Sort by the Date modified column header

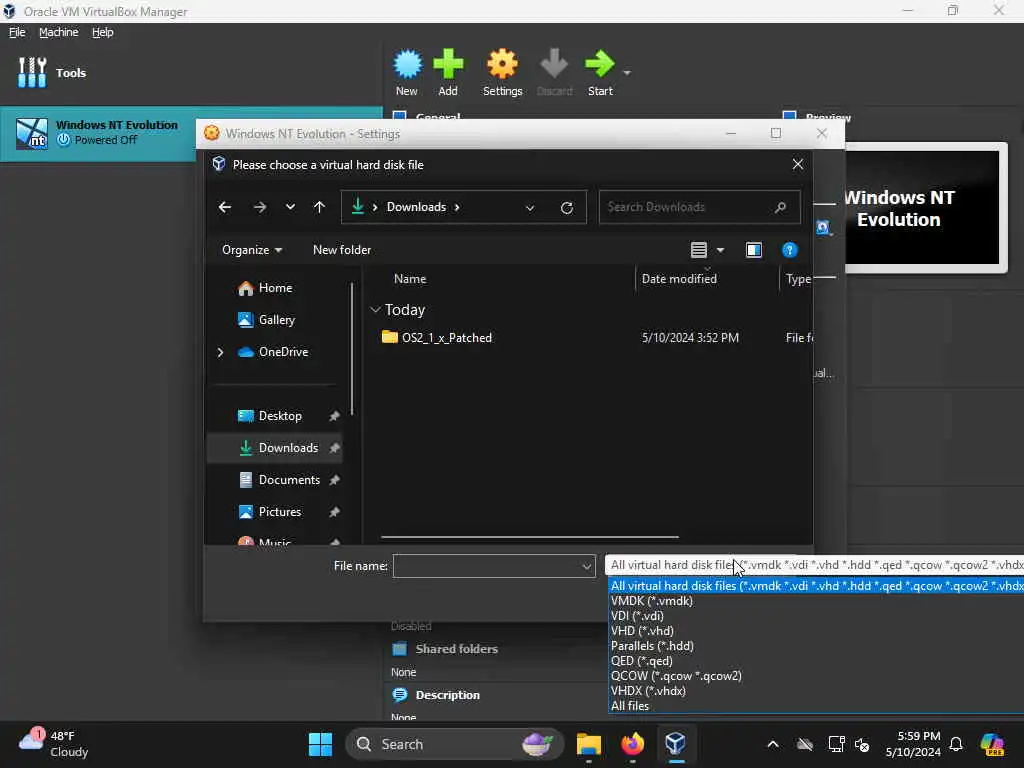(679, 279)
